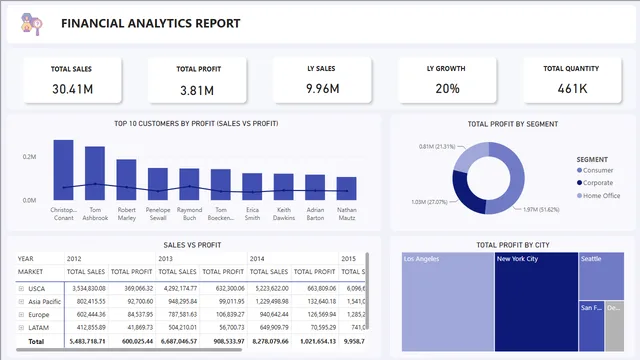Expand the USCA market row

[x=21, y=289]
